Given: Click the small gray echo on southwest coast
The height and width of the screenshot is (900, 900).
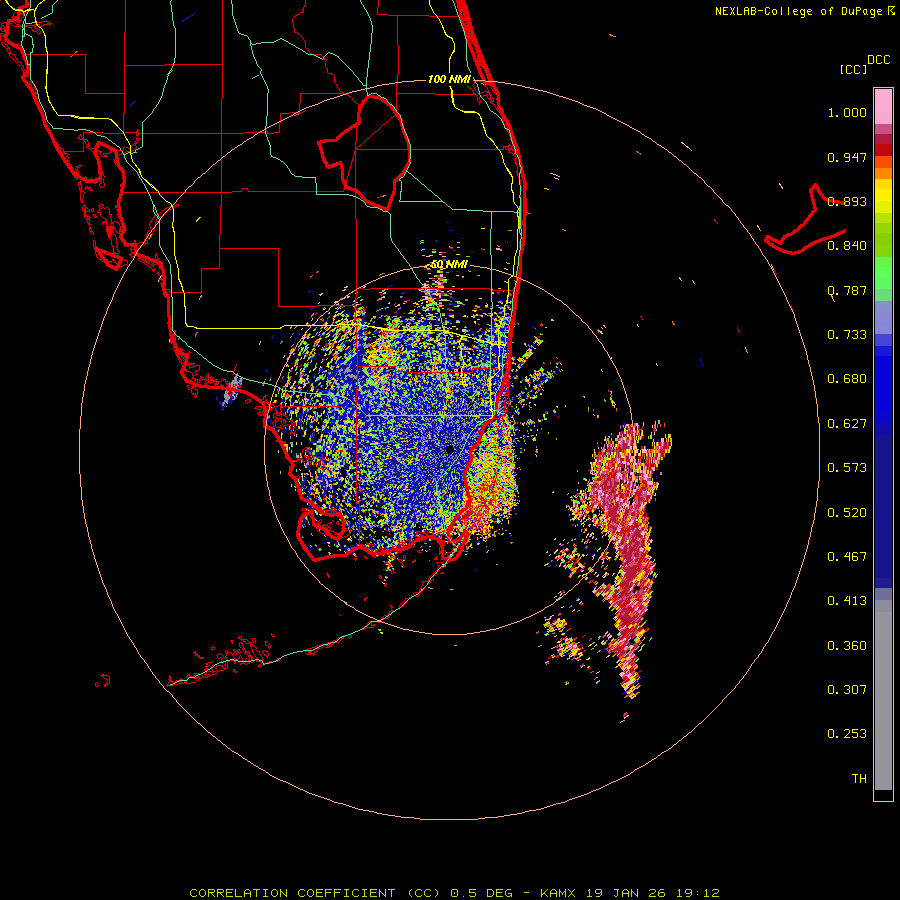Looking at the screenshot, I should pos(231,390).
